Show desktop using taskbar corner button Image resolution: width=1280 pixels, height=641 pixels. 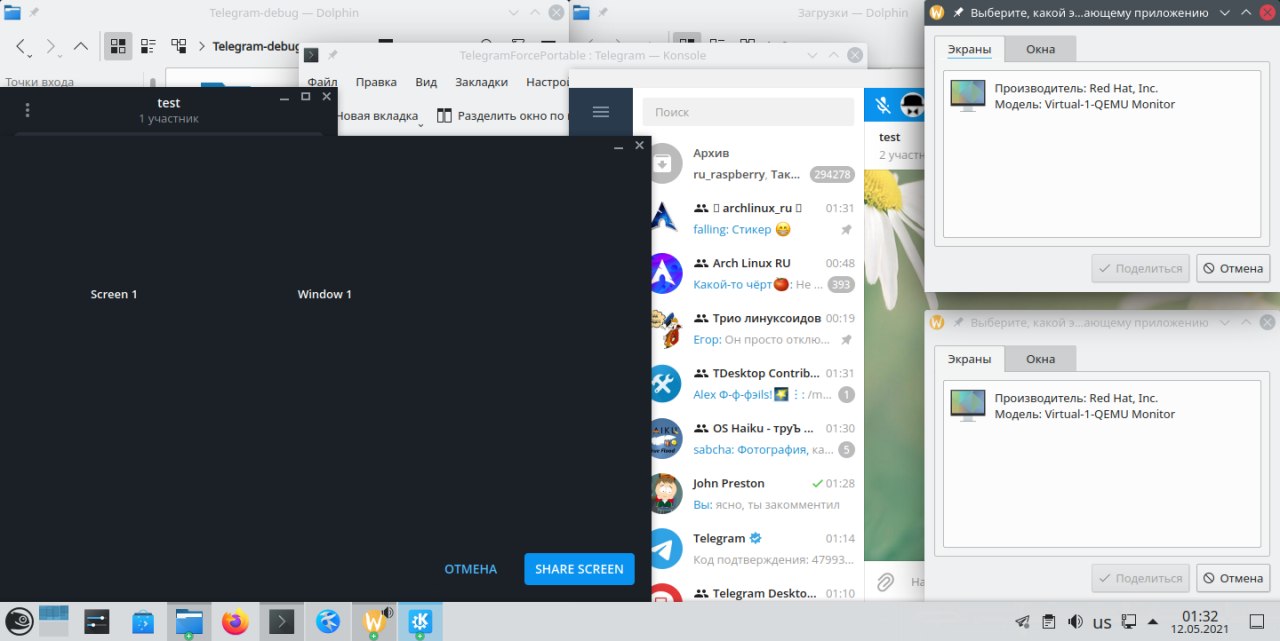[1257, 622]
